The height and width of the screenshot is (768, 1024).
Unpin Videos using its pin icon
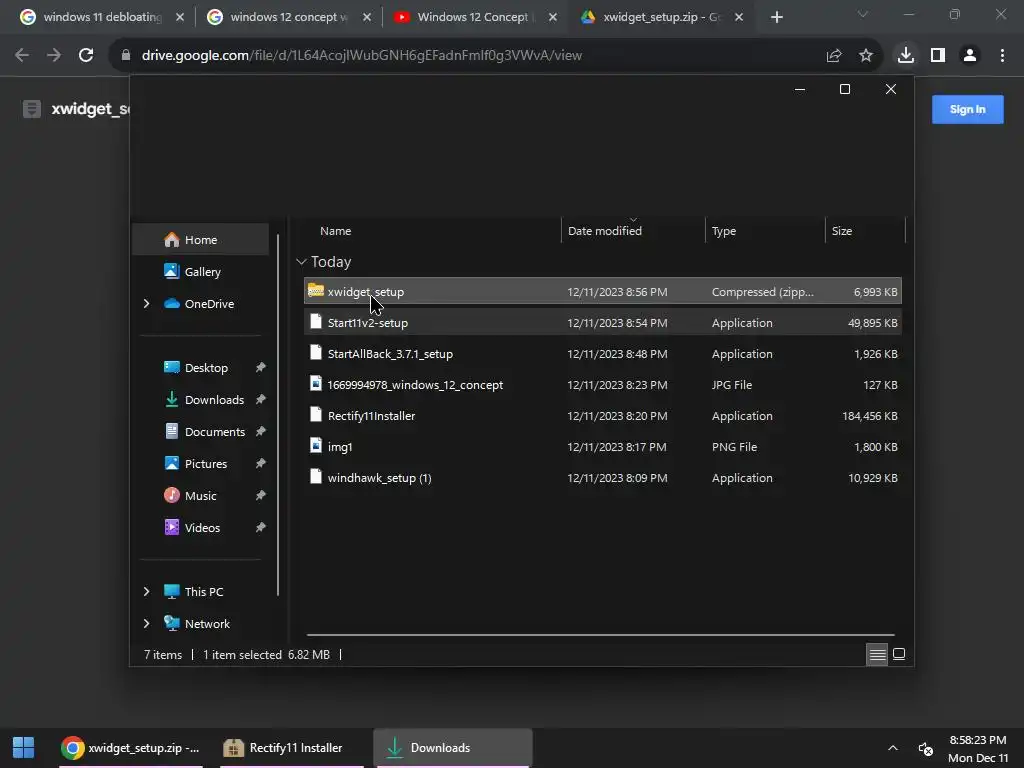261,527
